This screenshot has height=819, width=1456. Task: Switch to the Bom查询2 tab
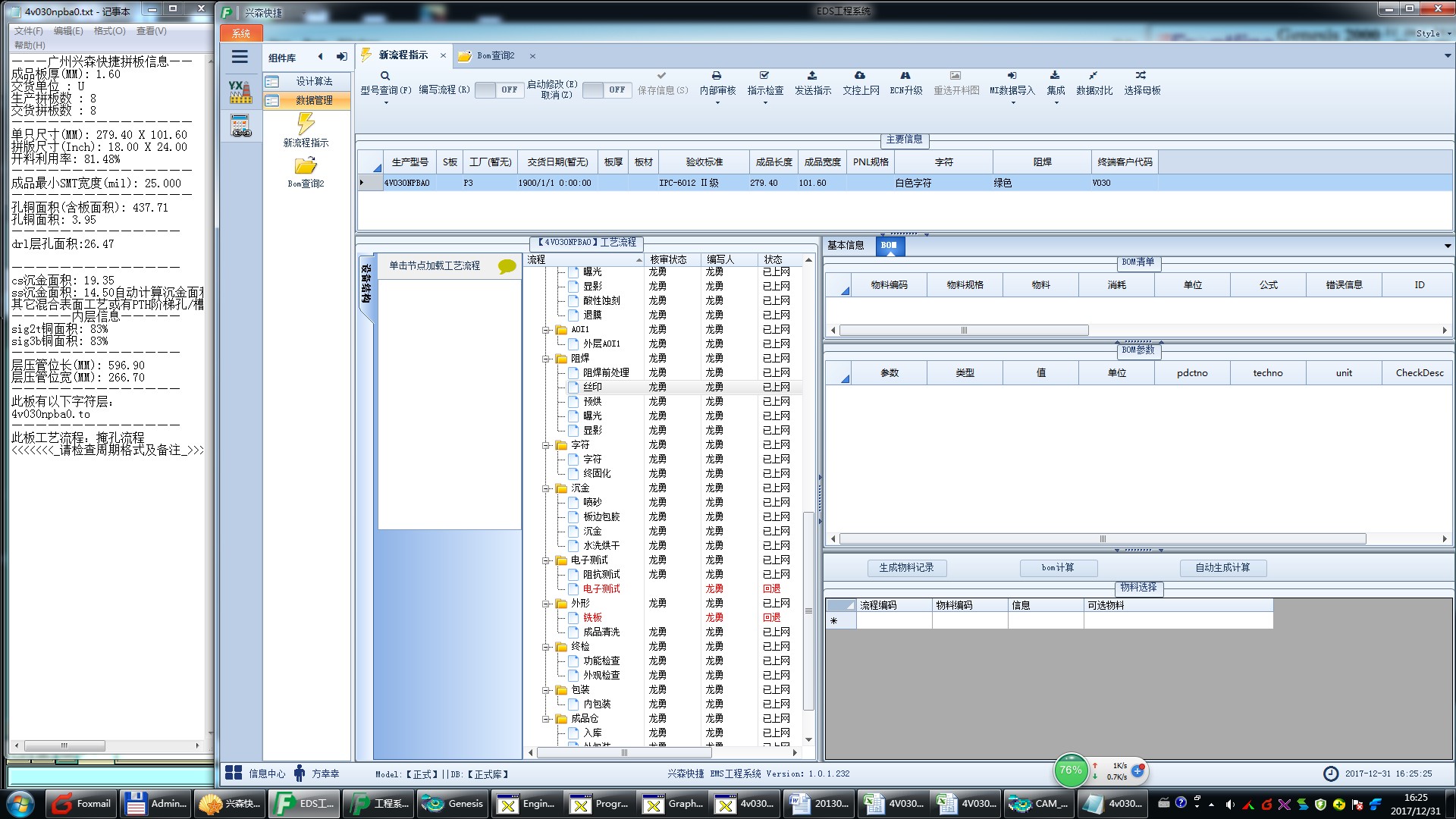point(495,56)
